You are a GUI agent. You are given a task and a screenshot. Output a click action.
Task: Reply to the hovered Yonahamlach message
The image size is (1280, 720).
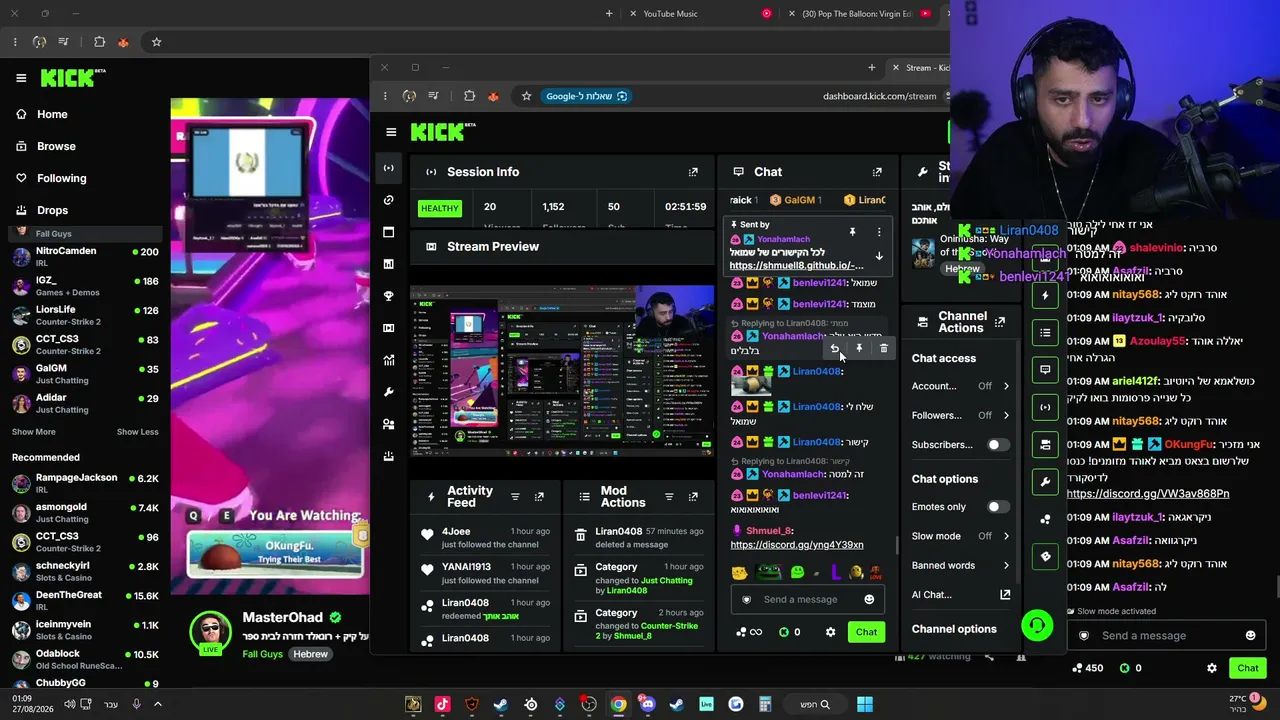(x=834, y=348)
